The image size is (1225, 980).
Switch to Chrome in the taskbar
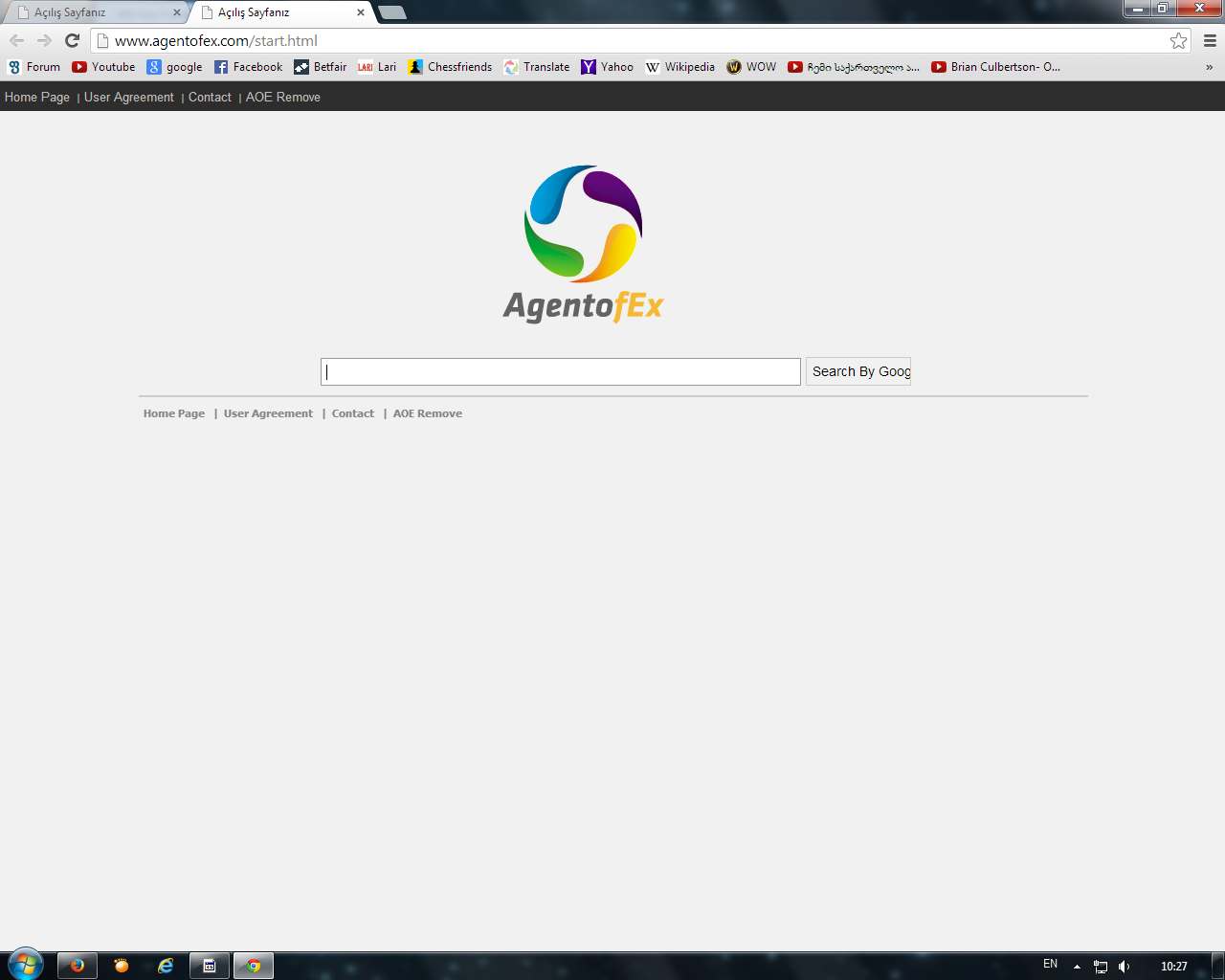pyautogui.click(x=254, y=966)
